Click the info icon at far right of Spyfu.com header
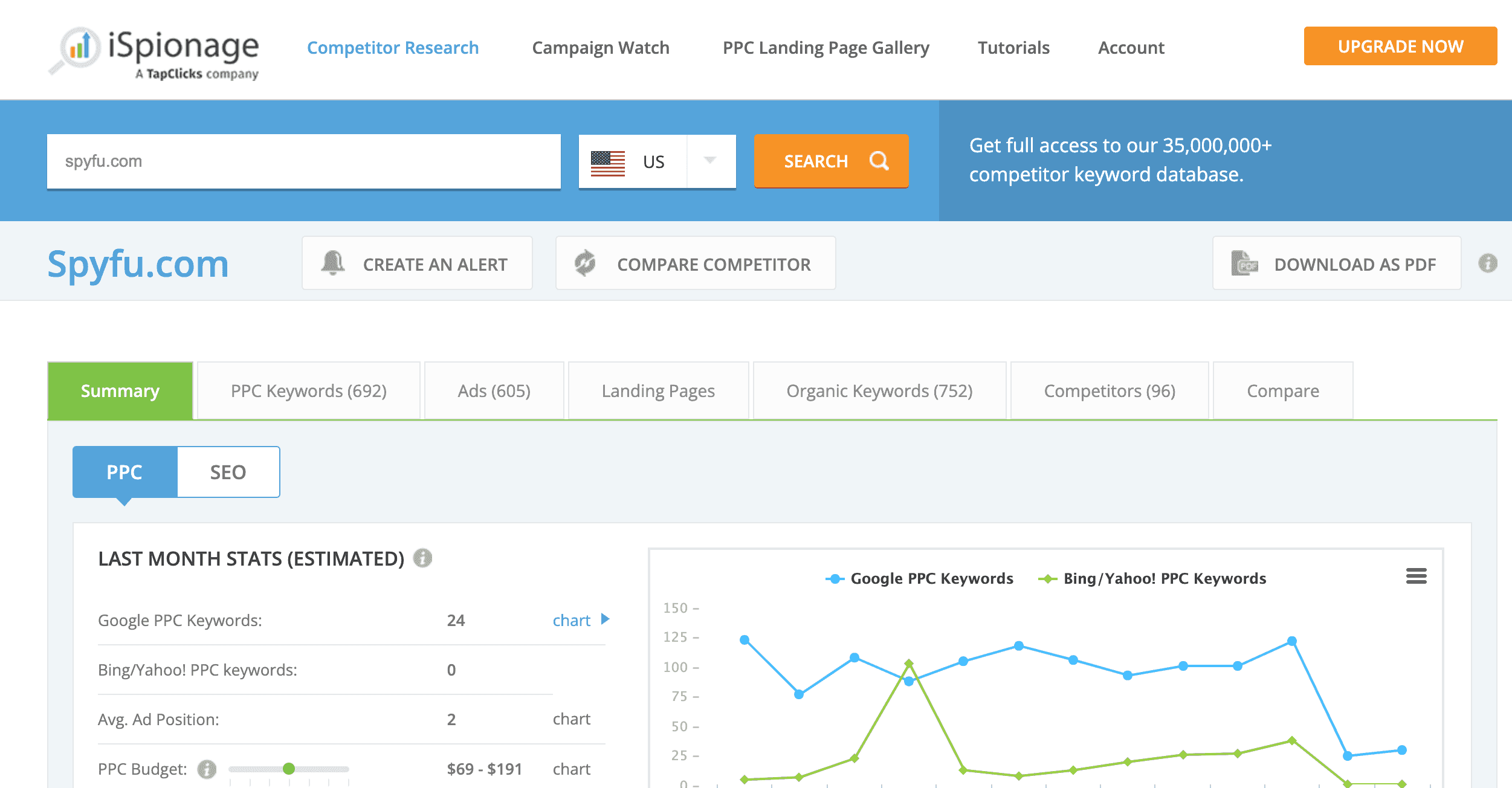The height and width of the screenshot is (788, 1512). click(x=1488, y=263)
